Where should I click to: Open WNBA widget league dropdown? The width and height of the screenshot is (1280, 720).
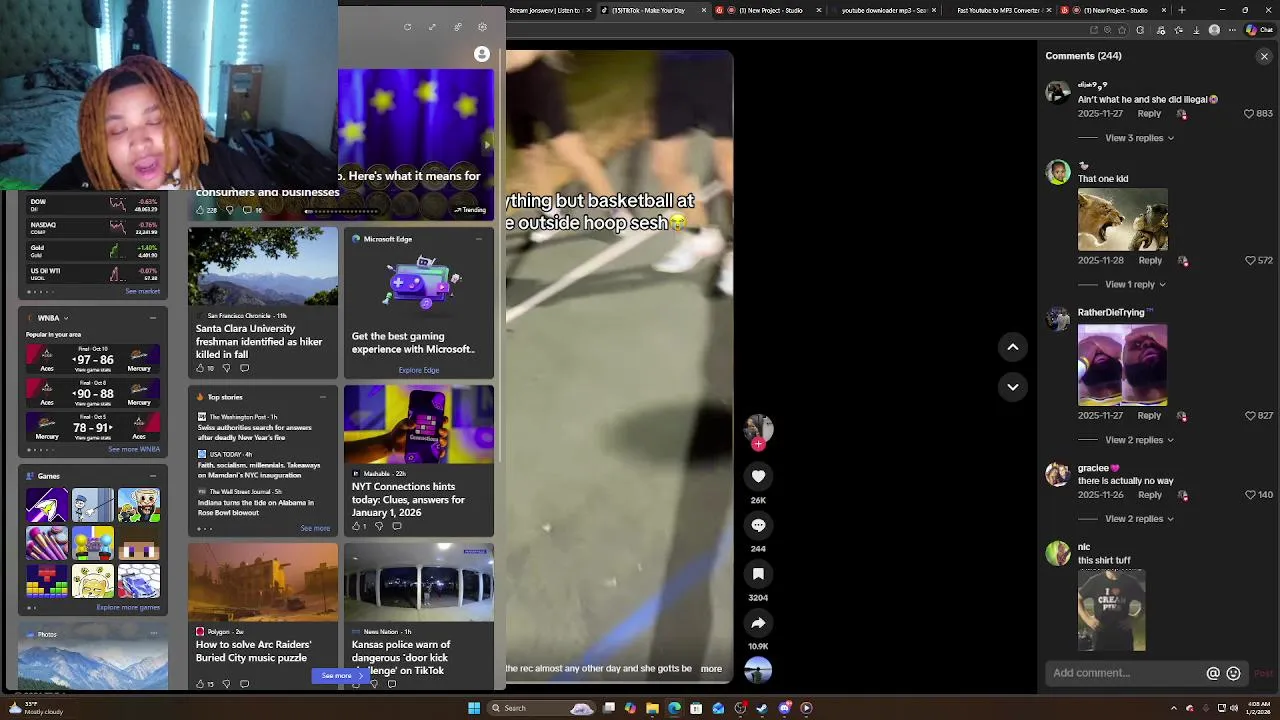(x=66, y=318)
